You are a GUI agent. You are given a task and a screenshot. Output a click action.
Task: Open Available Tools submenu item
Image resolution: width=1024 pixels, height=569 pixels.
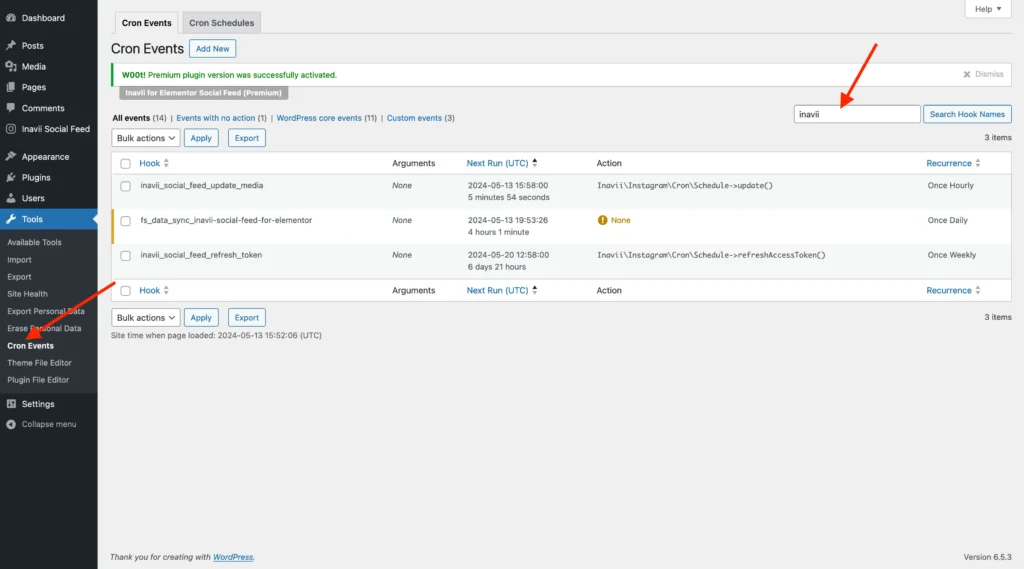(x=34, y=242)
